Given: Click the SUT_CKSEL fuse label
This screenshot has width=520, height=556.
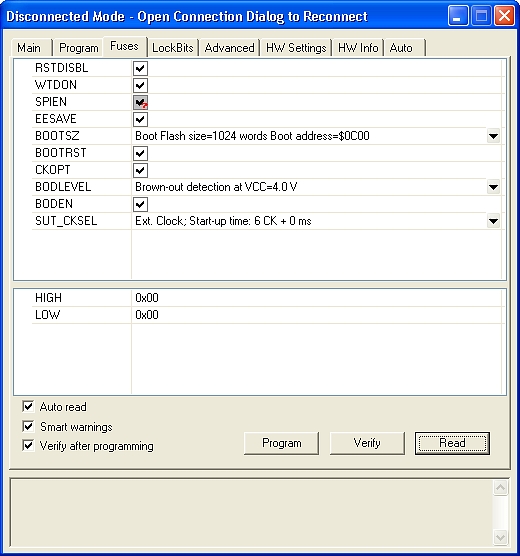Looking at the screenshot, I should (x=66, y=221).
